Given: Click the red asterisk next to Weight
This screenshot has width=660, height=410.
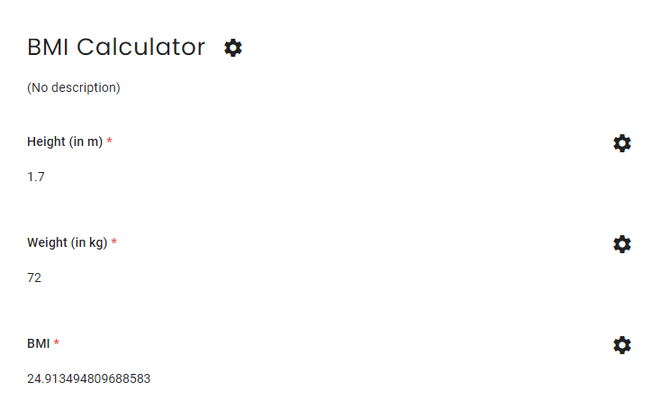Looking at the screenshot, I should [114, 243].
